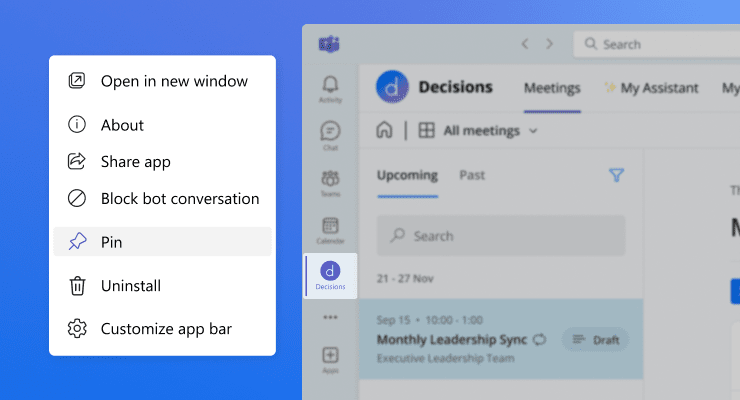The image size is (740, 400).
Task: Open the Monthly Leadership Sync meeting
Action: click(501, 339)
